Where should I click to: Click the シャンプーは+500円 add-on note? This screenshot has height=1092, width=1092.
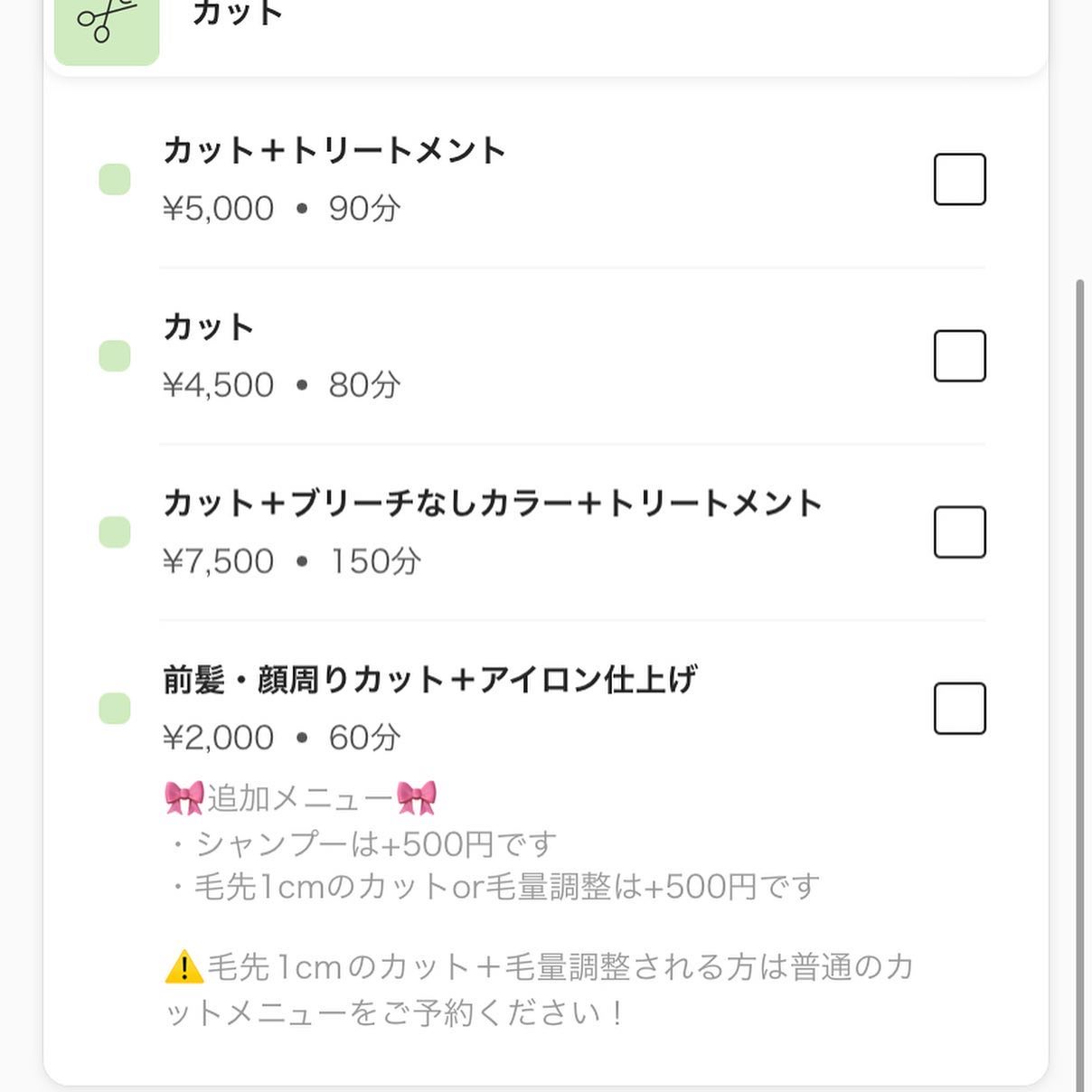click(363, 844)
